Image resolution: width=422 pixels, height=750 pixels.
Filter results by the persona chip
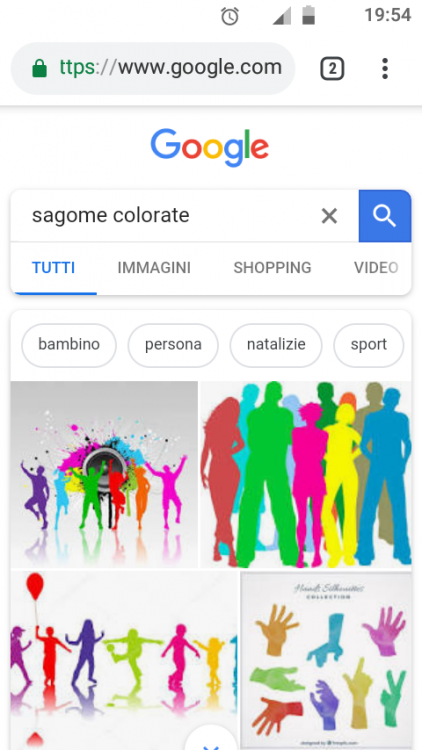coord(173,345)
